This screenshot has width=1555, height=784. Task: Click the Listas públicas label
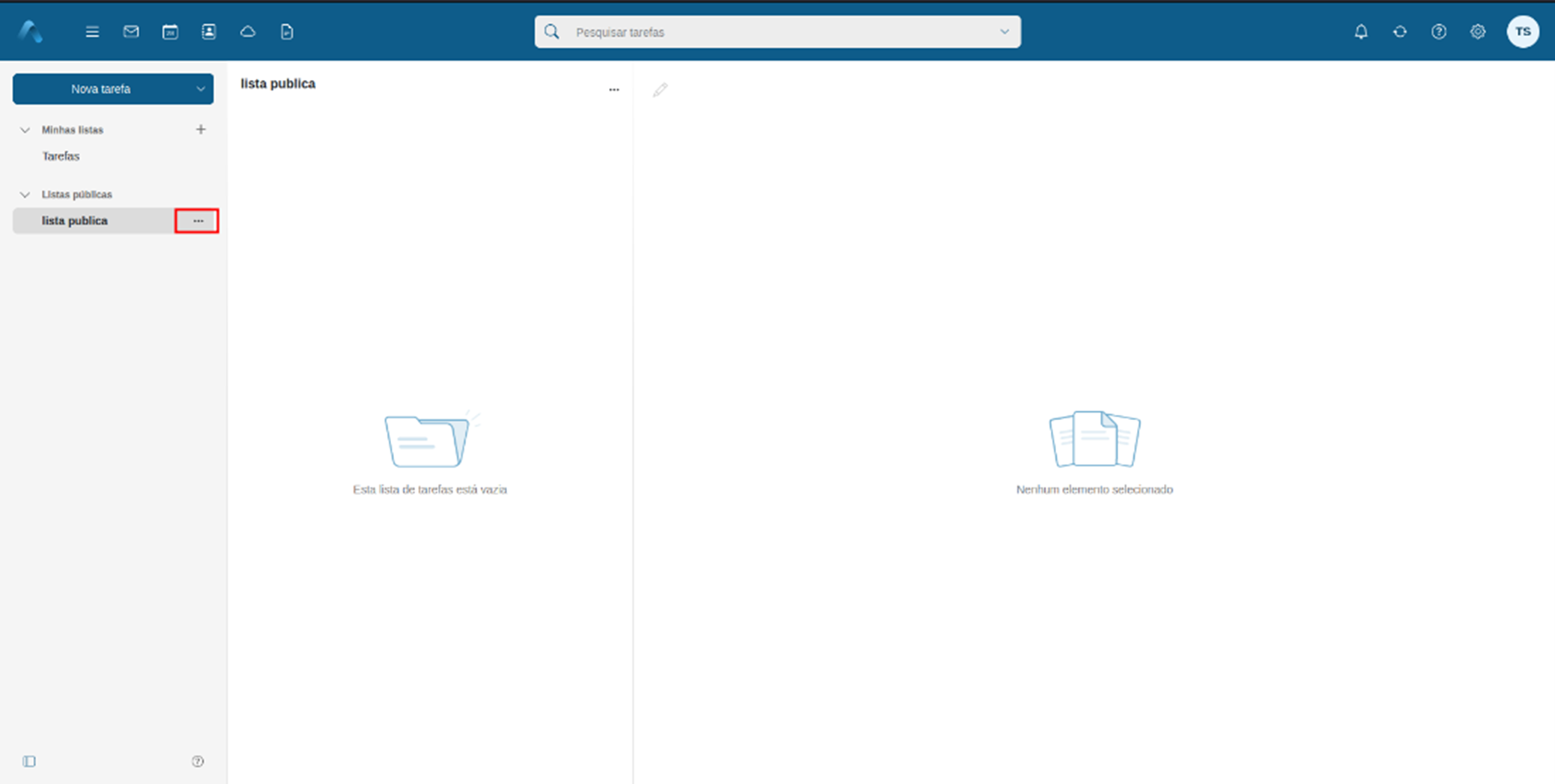click(x=77, y=194)
